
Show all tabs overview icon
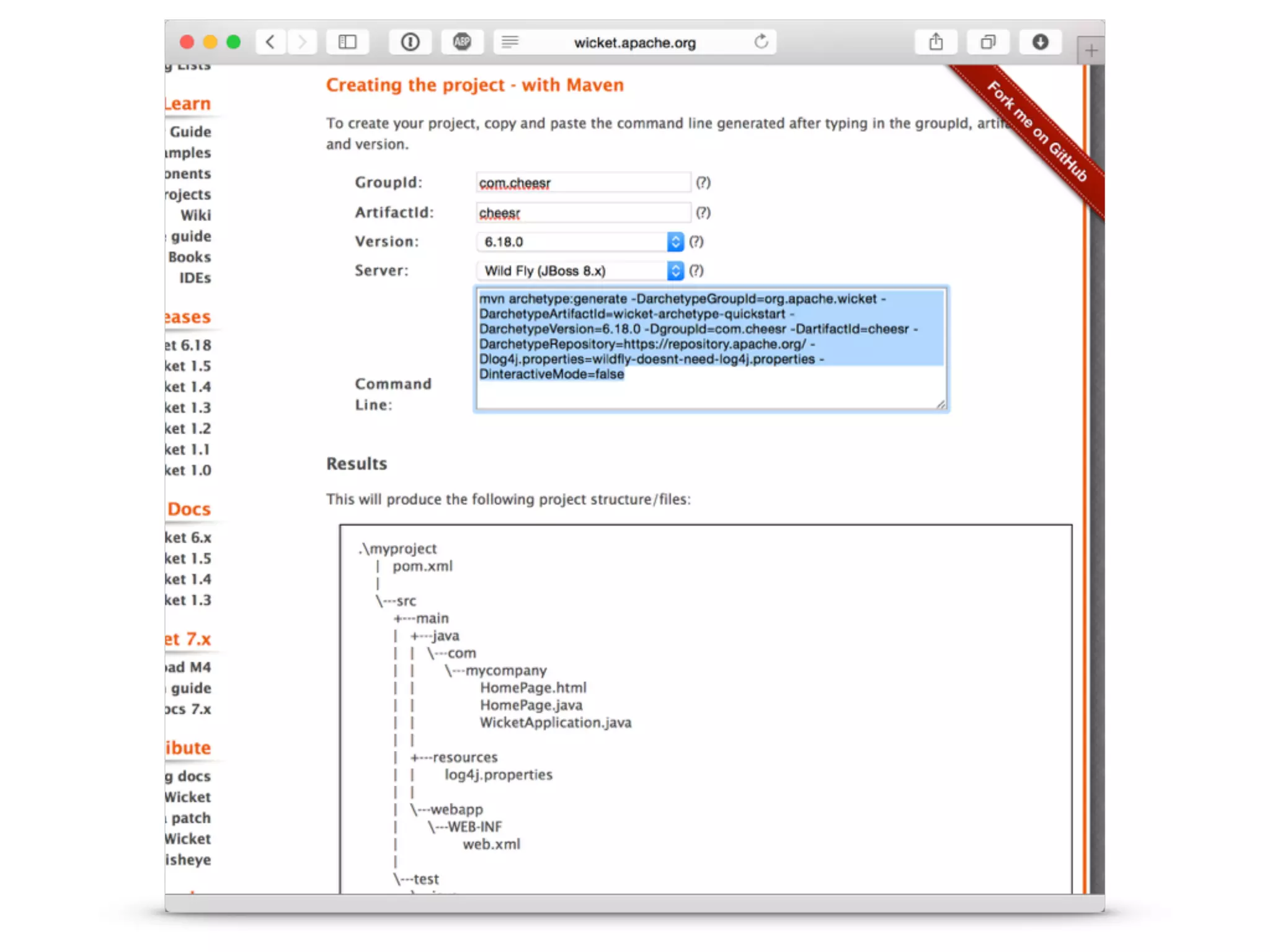(x=988, y=42)
